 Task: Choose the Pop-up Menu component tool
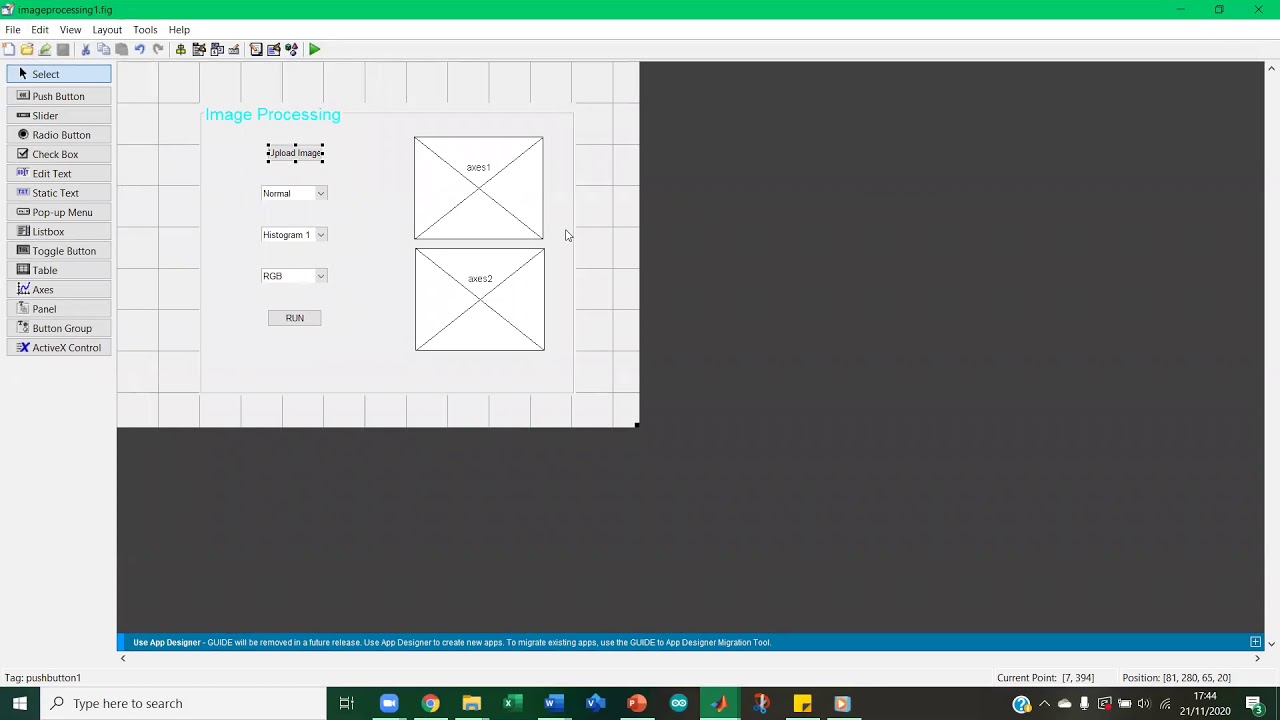(59, 212)
